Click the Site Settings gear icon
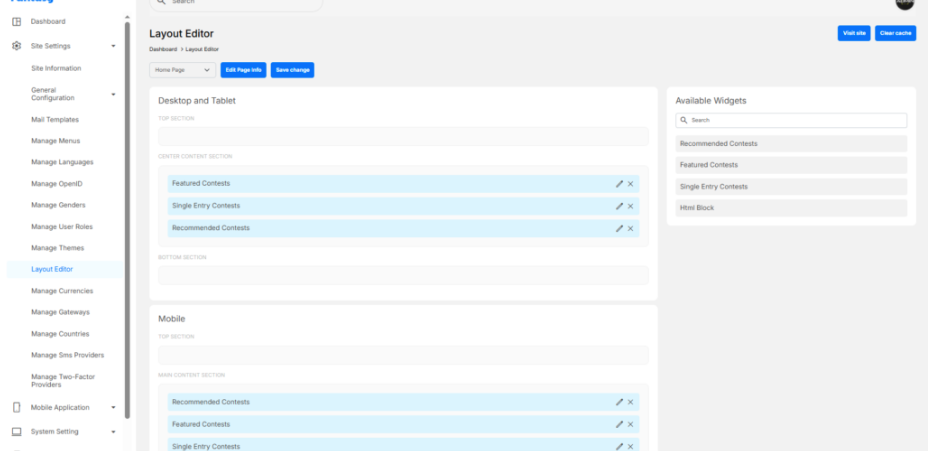This screenshot has height=451, width=928. click(x=17, y=46)
